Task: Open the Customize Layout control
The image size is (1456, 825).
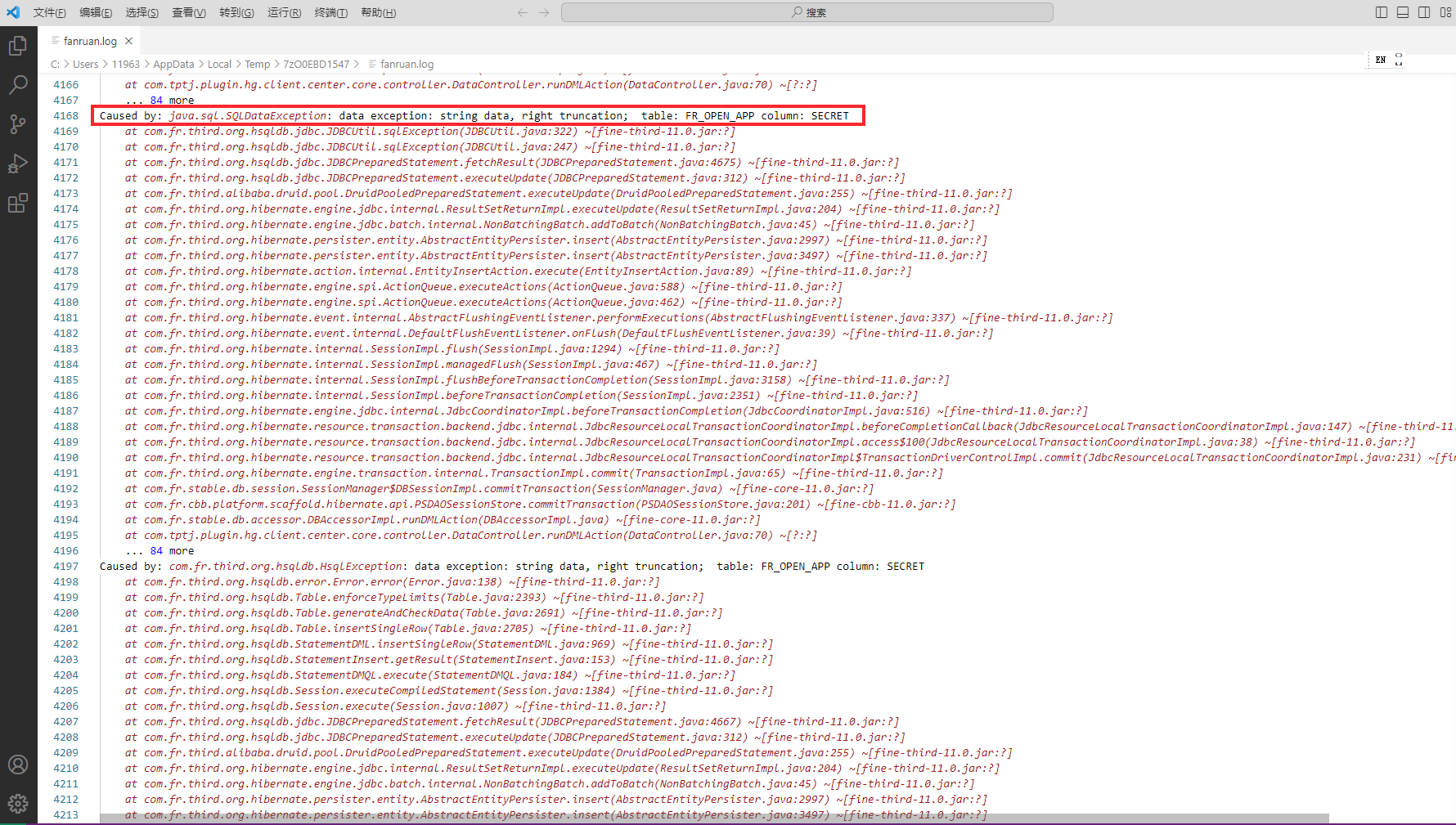Action: point(1446,12)
